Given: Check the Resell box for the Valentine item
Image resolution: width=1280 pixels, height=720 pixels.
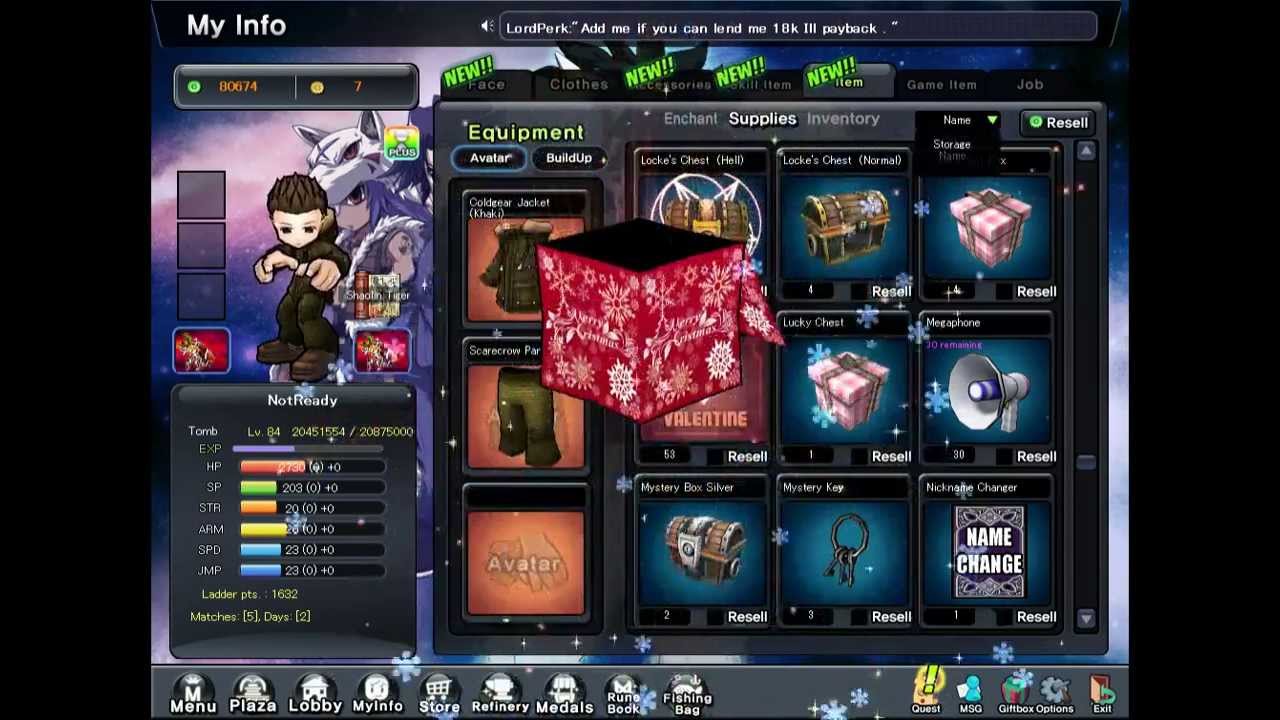Looking at the screenshot, I should coord(716,456).
